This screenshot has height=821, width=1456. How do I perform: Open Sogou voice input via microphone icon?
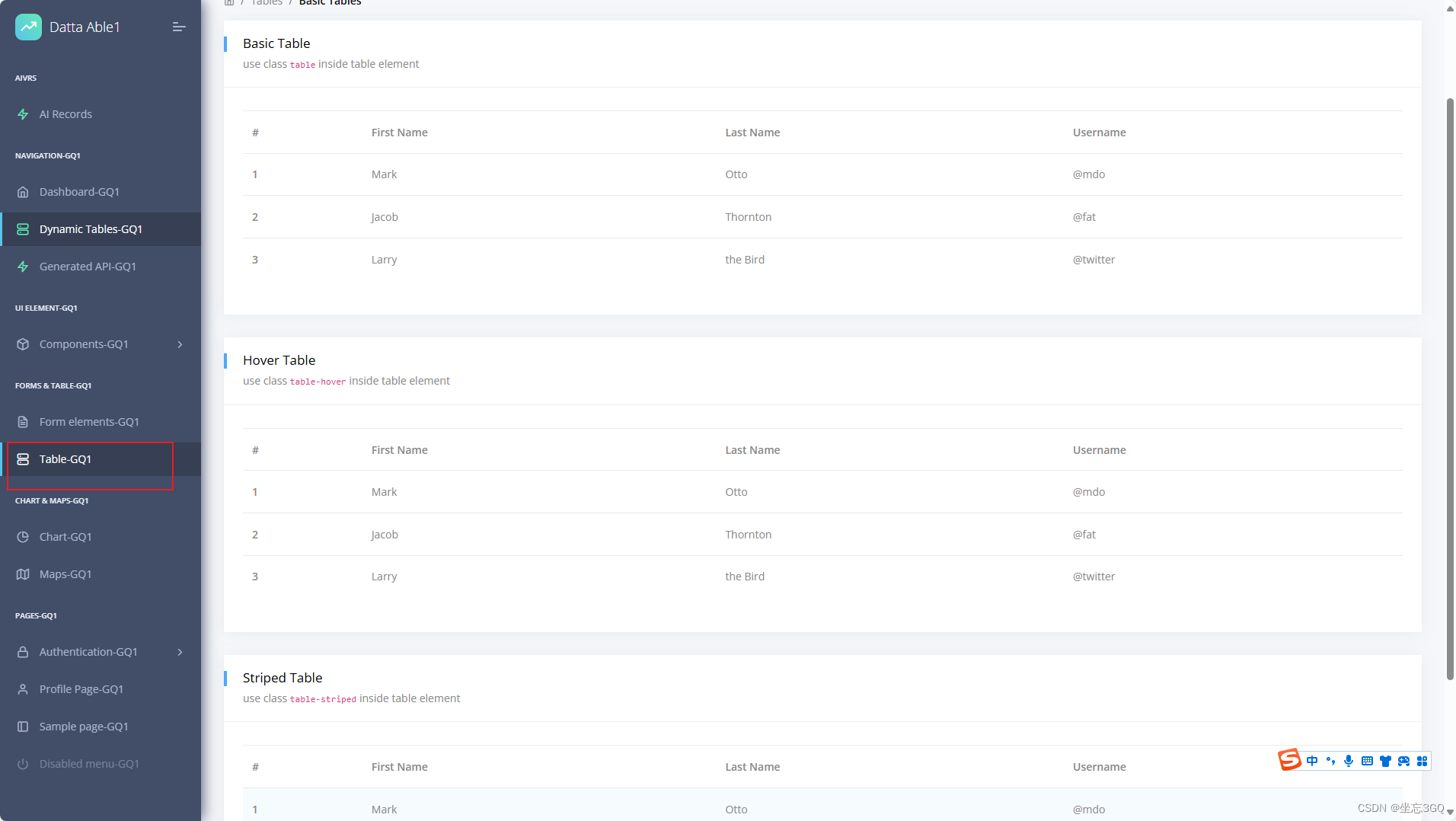(x=1349, y=760)
